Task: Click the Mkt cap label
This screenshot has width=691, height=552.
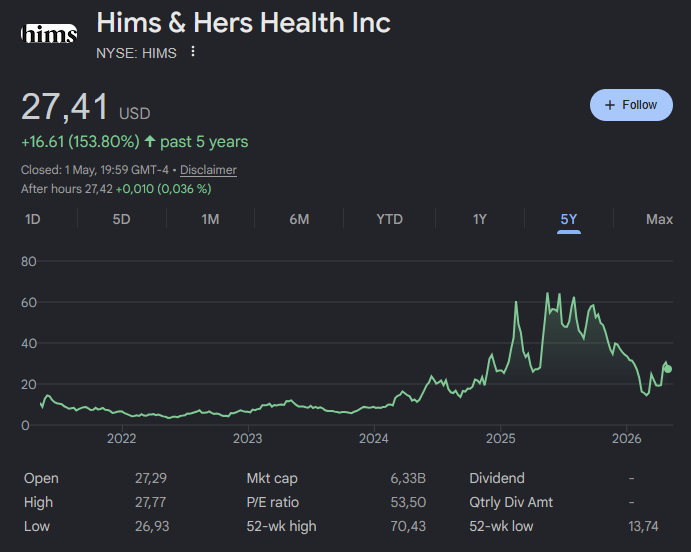Action: click(272, 478)
